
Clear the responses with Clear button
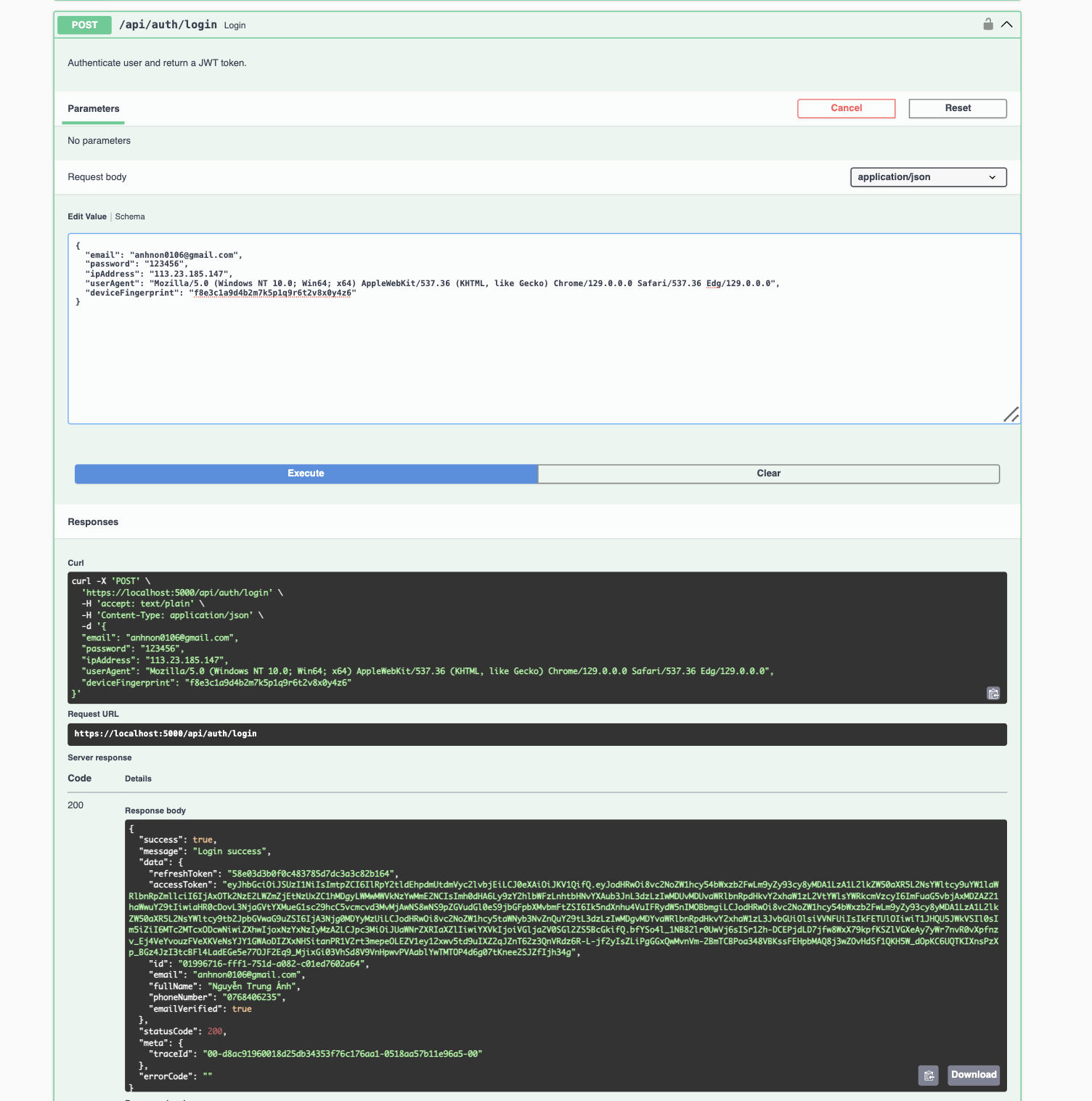point(768,474)
